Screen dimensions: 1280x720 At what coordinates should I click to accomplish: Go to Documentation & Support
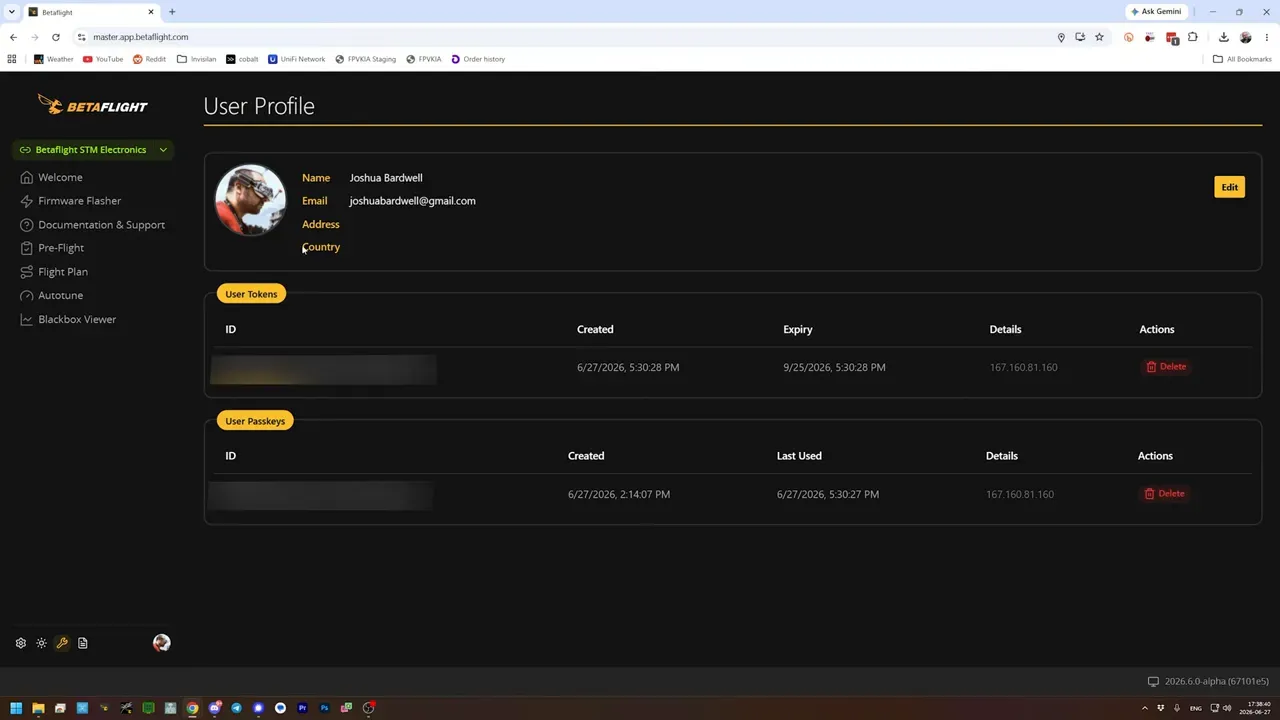101,225
